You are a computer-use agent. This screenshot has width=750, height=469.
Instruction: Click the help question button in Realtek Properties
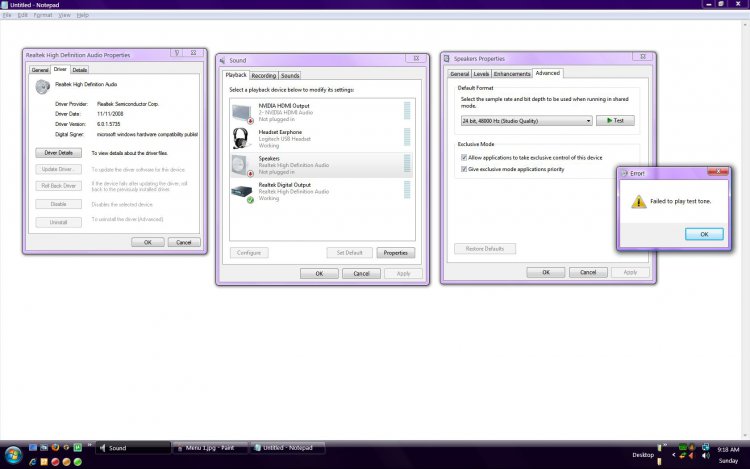tap(177, 53)
